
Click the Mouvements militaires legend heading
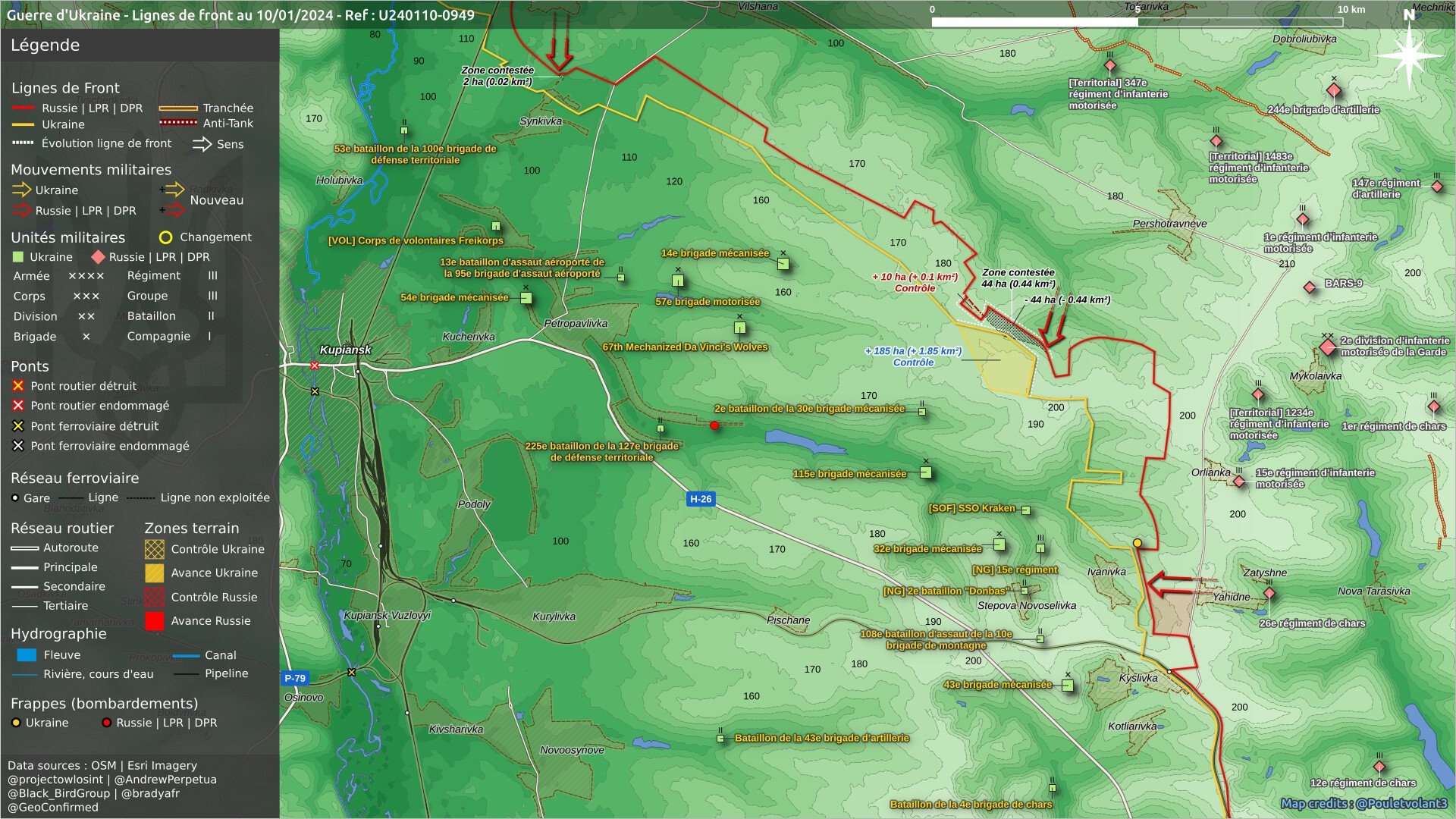pos(91,170)
